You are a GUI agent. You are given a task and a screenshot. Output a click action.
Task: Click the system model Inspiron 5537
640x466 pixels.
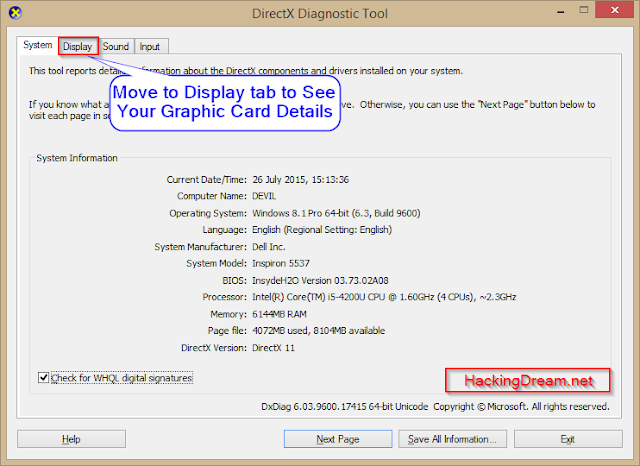pos(281,264)
